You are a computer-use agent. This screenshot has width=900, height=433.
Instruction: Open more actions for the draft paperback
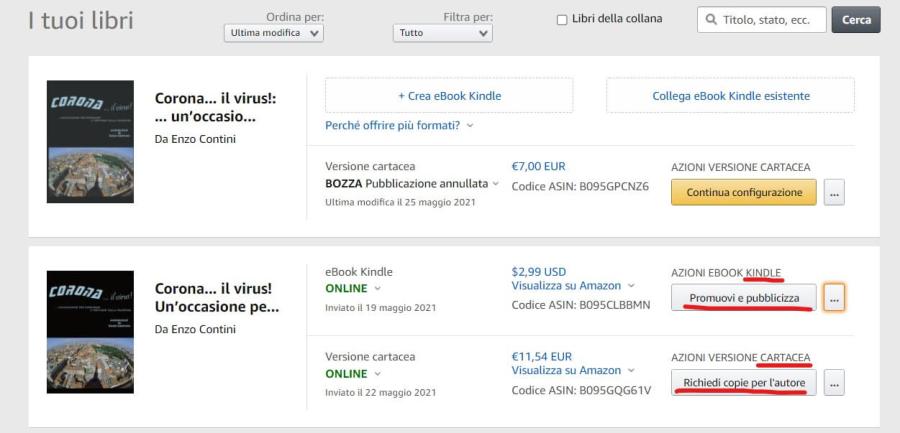point(835,192)
